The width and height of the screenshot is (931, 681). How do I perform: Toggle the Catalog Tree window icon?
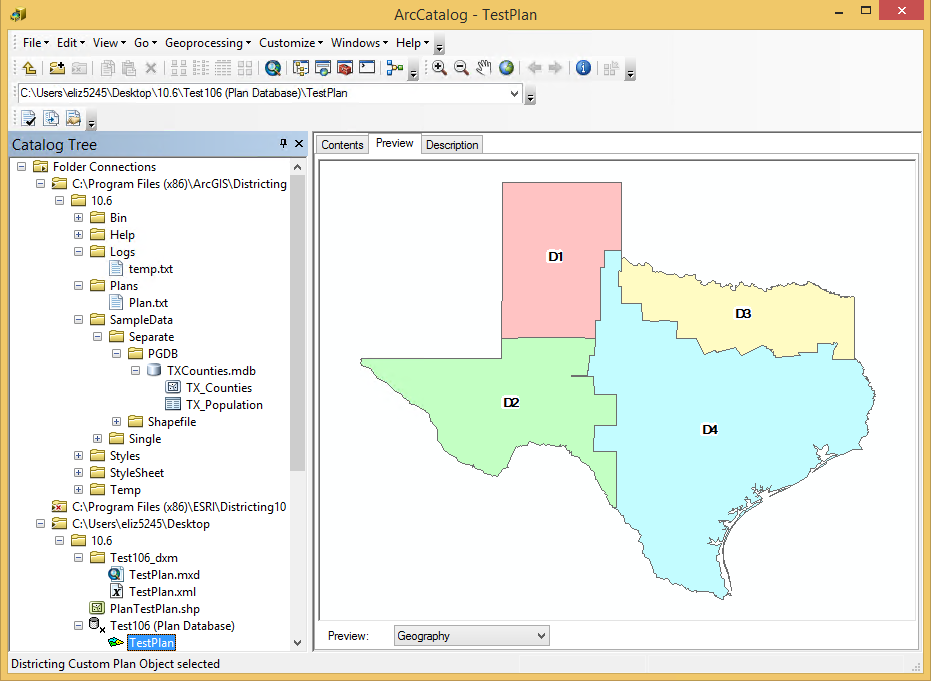pyautogui.click(x=301, y=68)
